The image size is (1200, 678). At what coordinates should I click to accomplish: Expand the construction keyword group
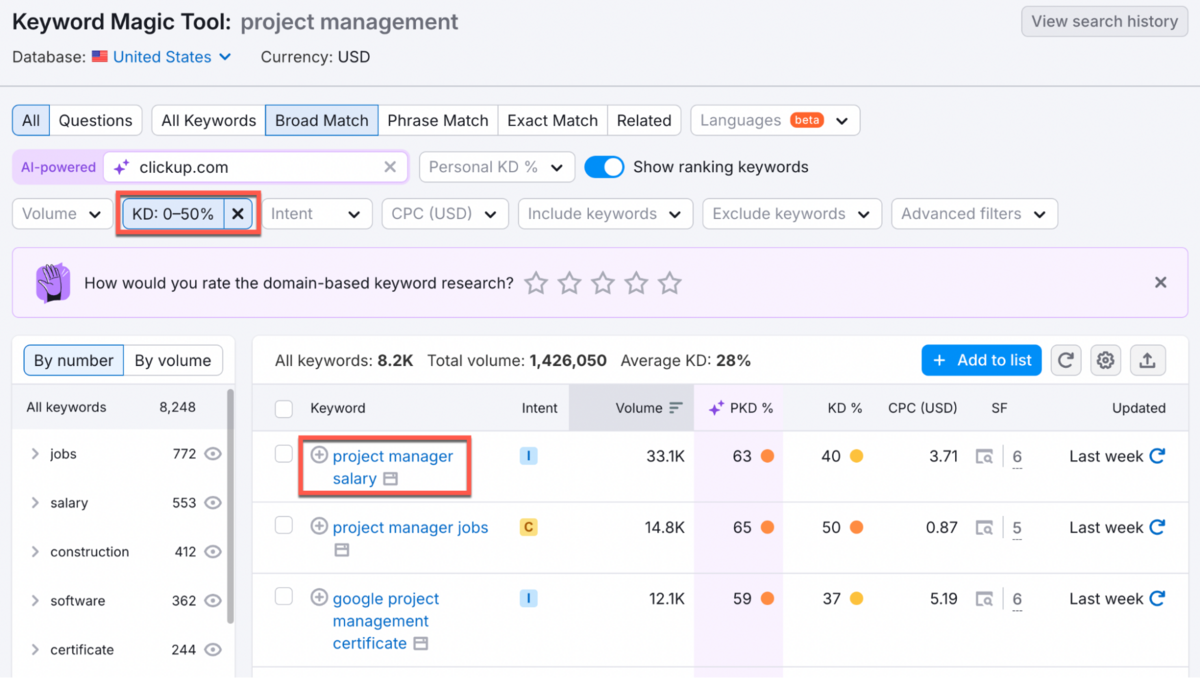point(36,552)
